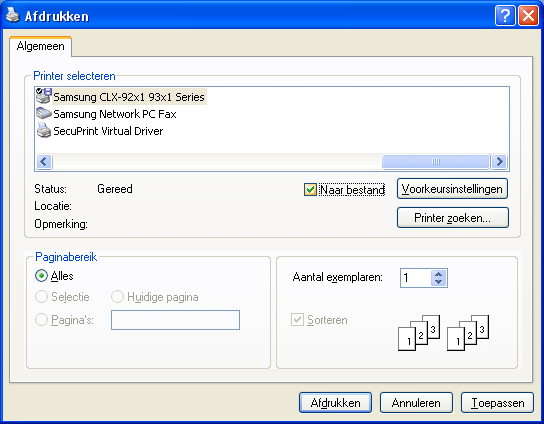
Task: Decrease Aantal exemplaren with down arrow
Action: (x=439, y=282)
